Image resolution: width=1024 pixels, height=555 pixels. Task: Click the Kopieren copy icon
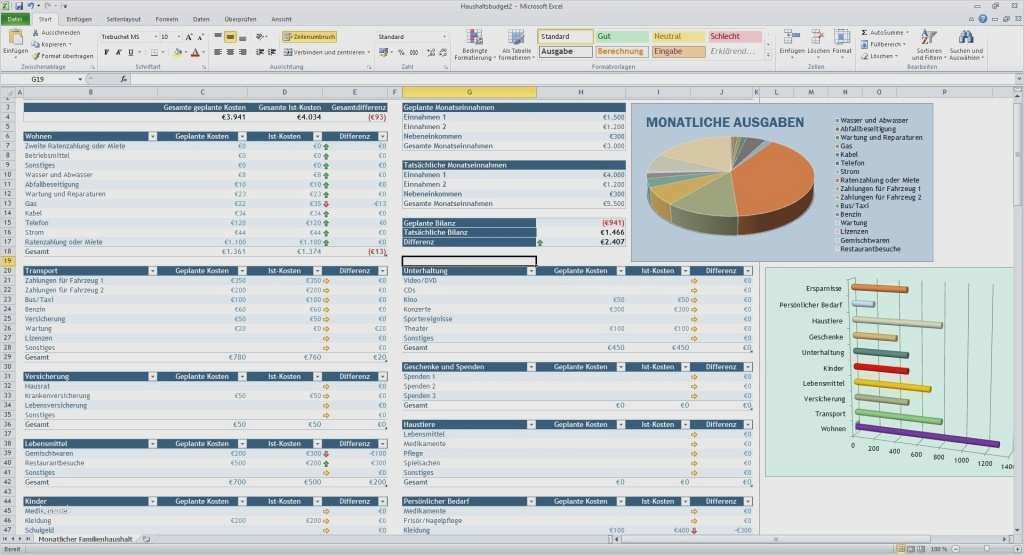[x=35, y=44]
